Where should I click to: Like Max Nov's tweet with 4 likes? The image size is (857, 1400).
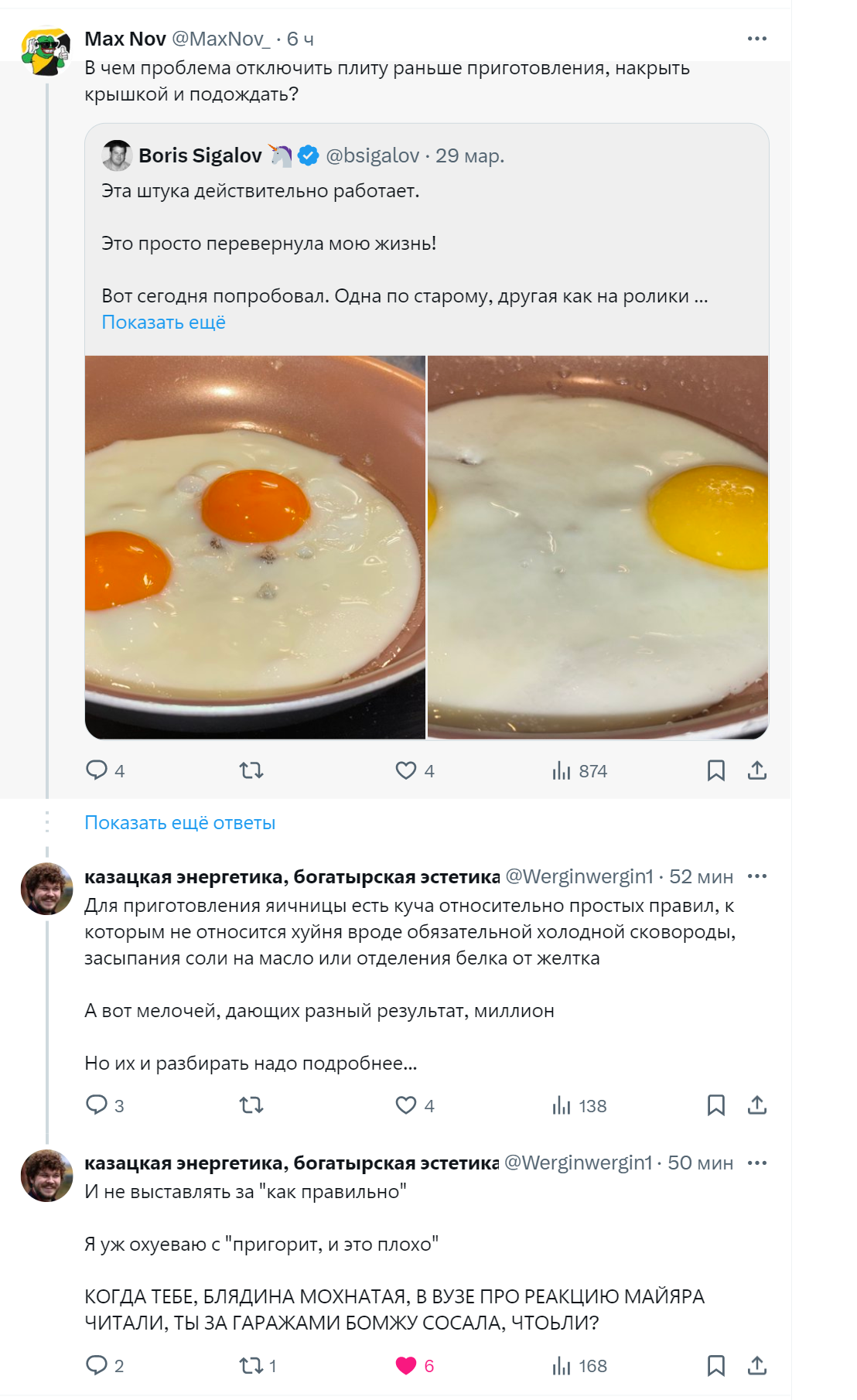click(x=406, y=770)
